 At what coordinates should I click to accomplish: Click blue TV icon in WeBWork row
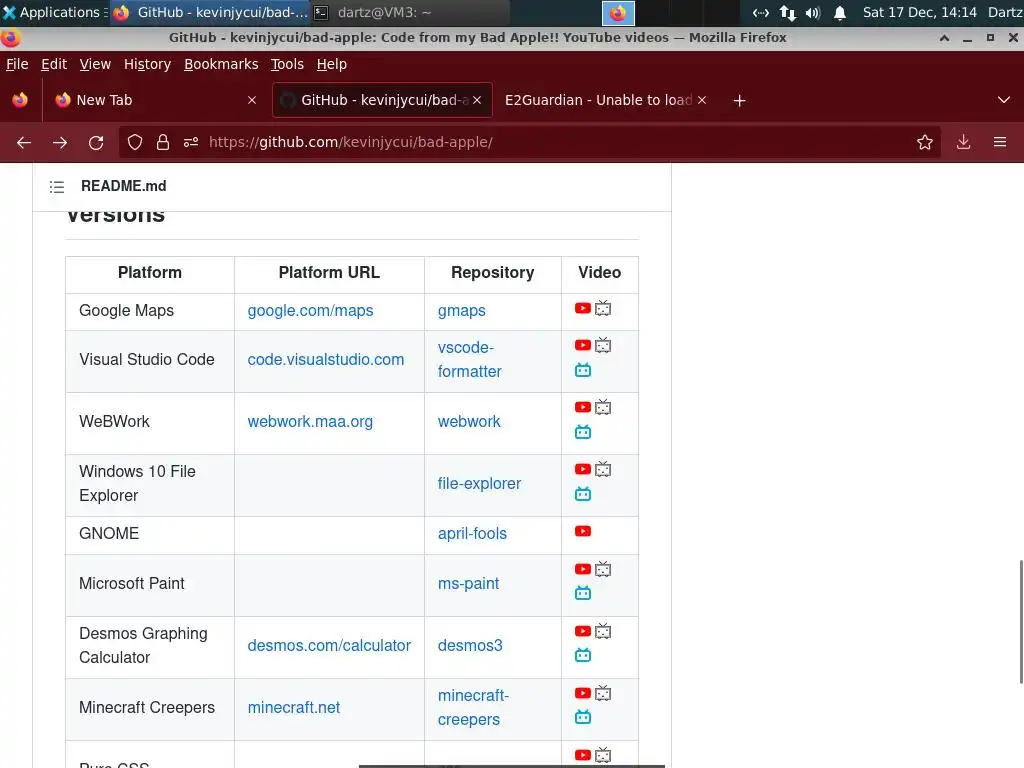coord(583,432)
